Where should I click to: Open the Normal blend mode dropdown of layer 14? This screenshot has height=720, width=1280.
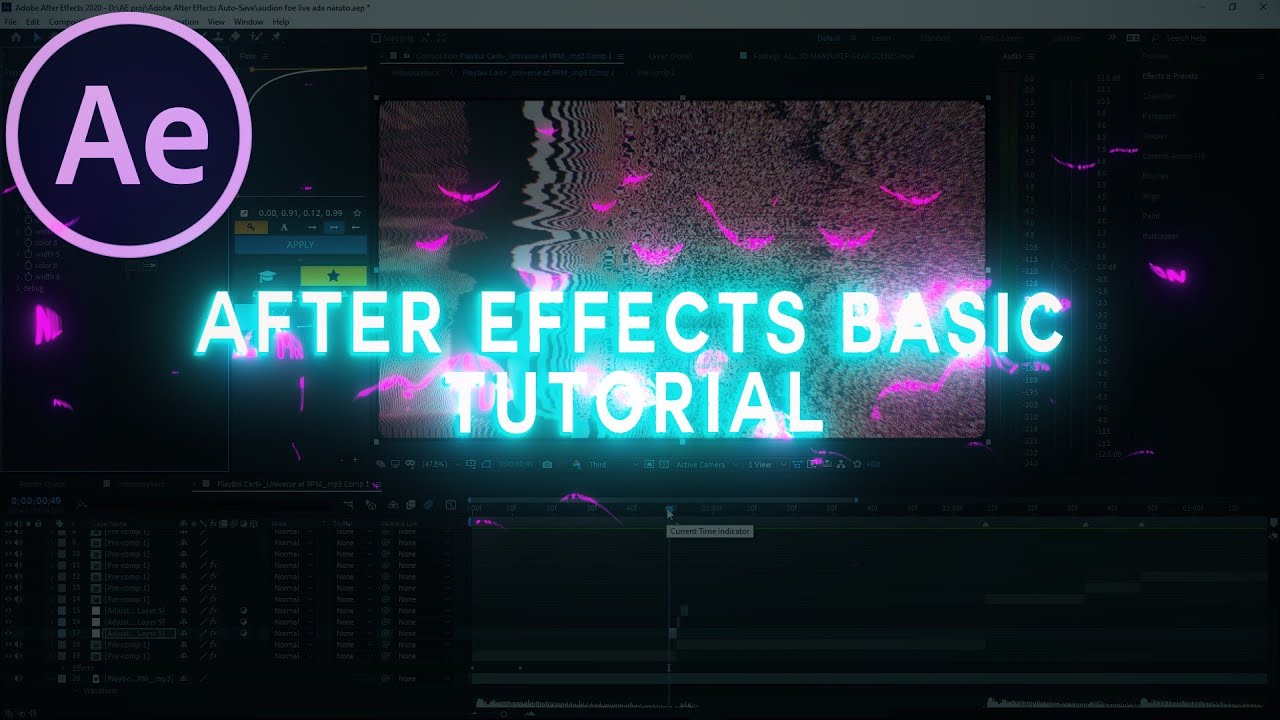click(x=292, y=599)
